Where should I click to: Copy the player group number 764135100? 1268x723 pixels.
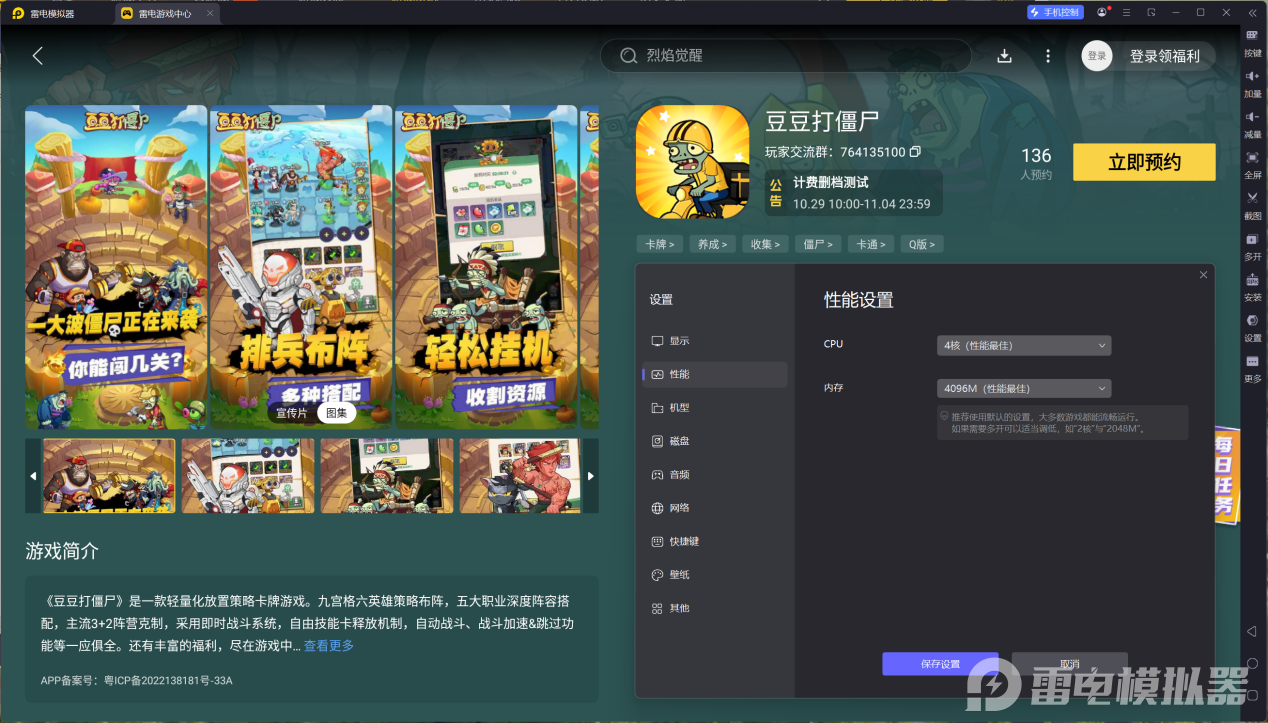(x=915, y=153)
